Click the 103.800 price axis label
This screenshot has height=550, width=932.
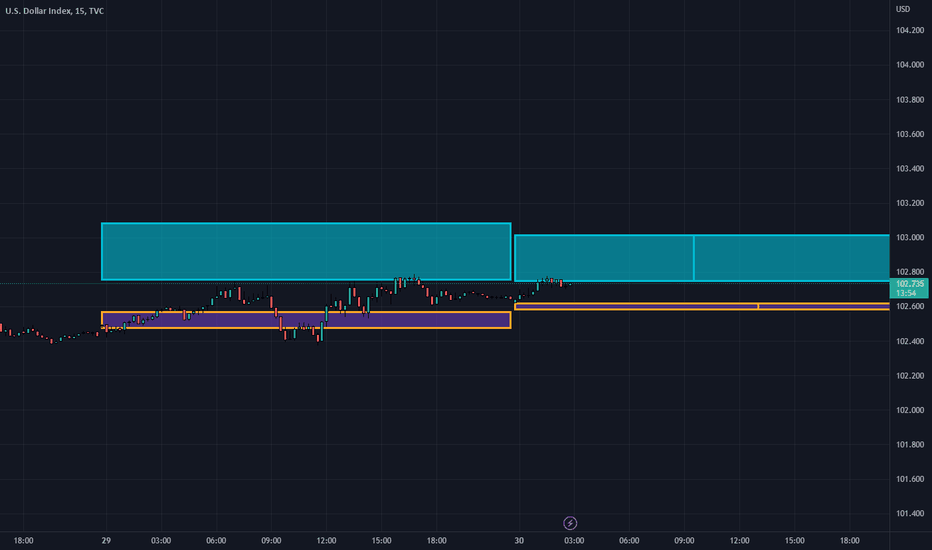(x=910, y=100)
